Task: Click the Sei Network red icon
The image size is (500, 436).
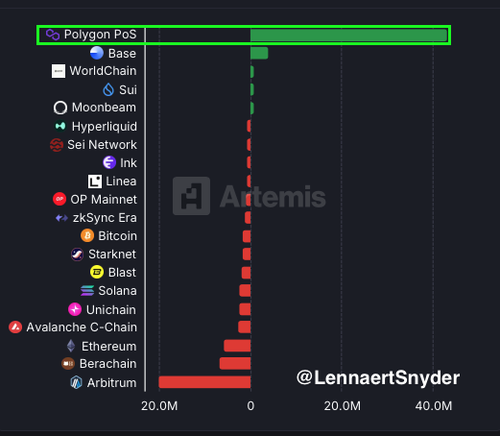Action: 56,145
